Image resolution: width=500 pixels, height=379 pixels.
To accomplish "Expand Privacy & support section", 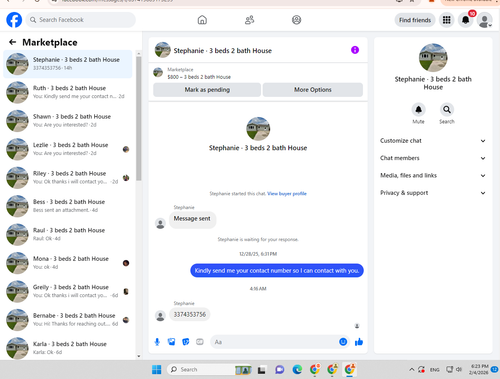I will click(433, 193).
